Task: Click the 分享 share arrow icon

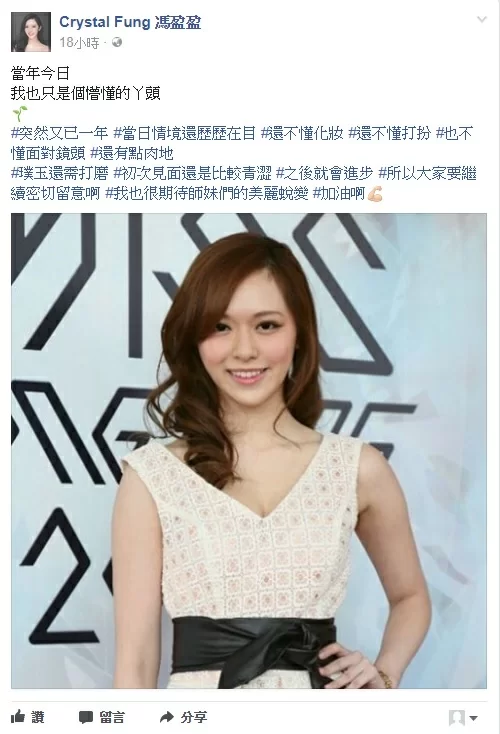Action: (x=167, y=717)
